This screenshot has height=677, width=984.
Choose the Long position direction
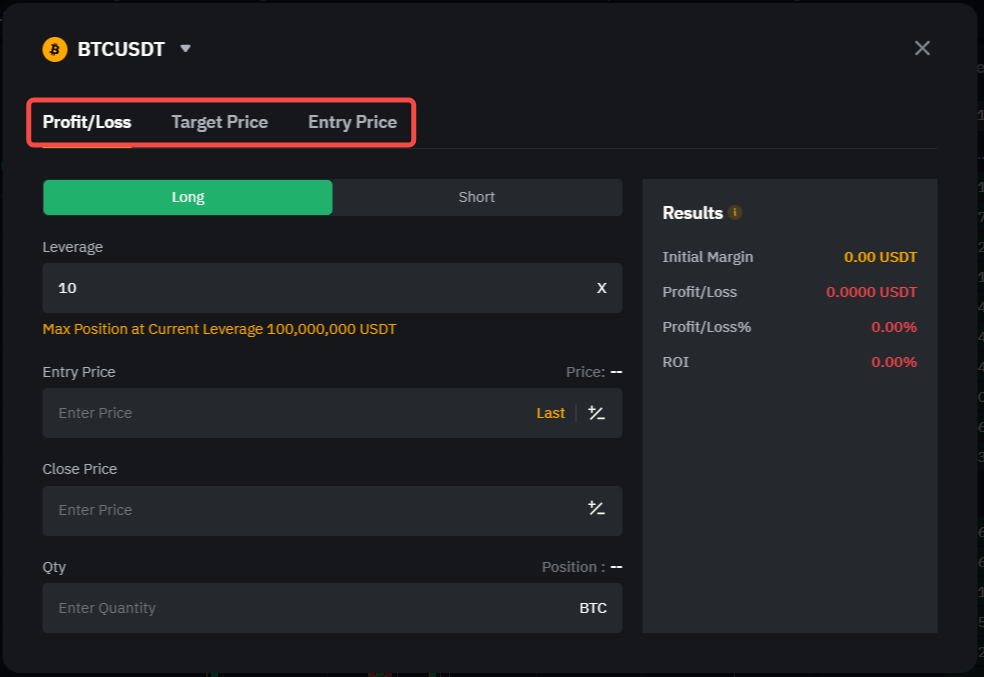click(x=188, y=197)
